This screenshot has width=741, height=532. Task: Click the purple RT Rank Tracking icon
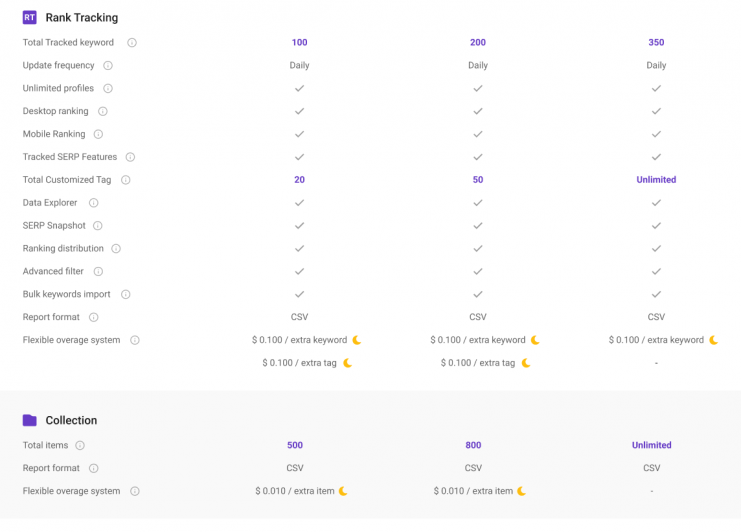pyautogui.click(x=29, y=17)
